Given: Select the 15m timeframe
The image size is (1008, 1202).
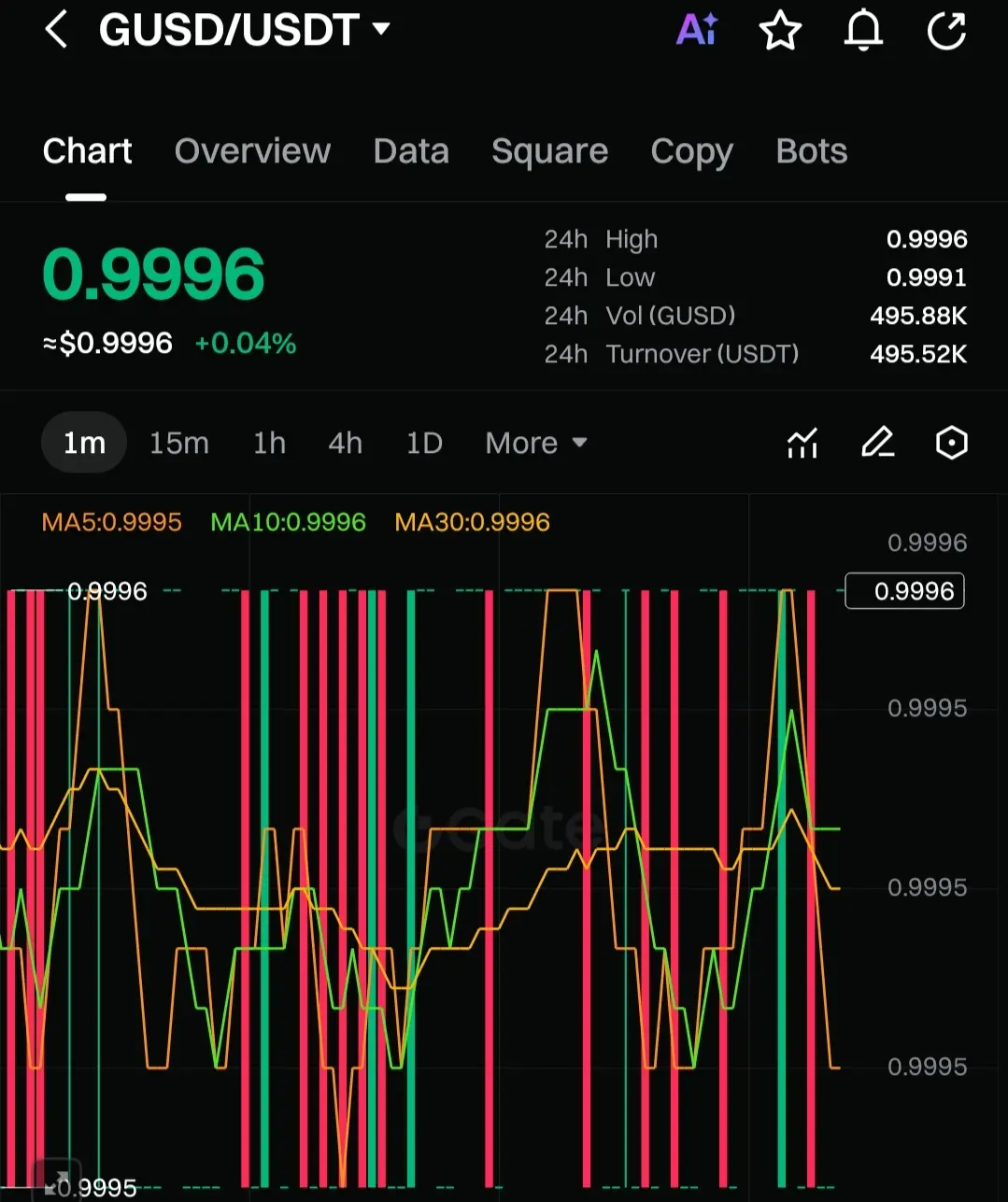Looking at the screenshot, I should 179,443.
